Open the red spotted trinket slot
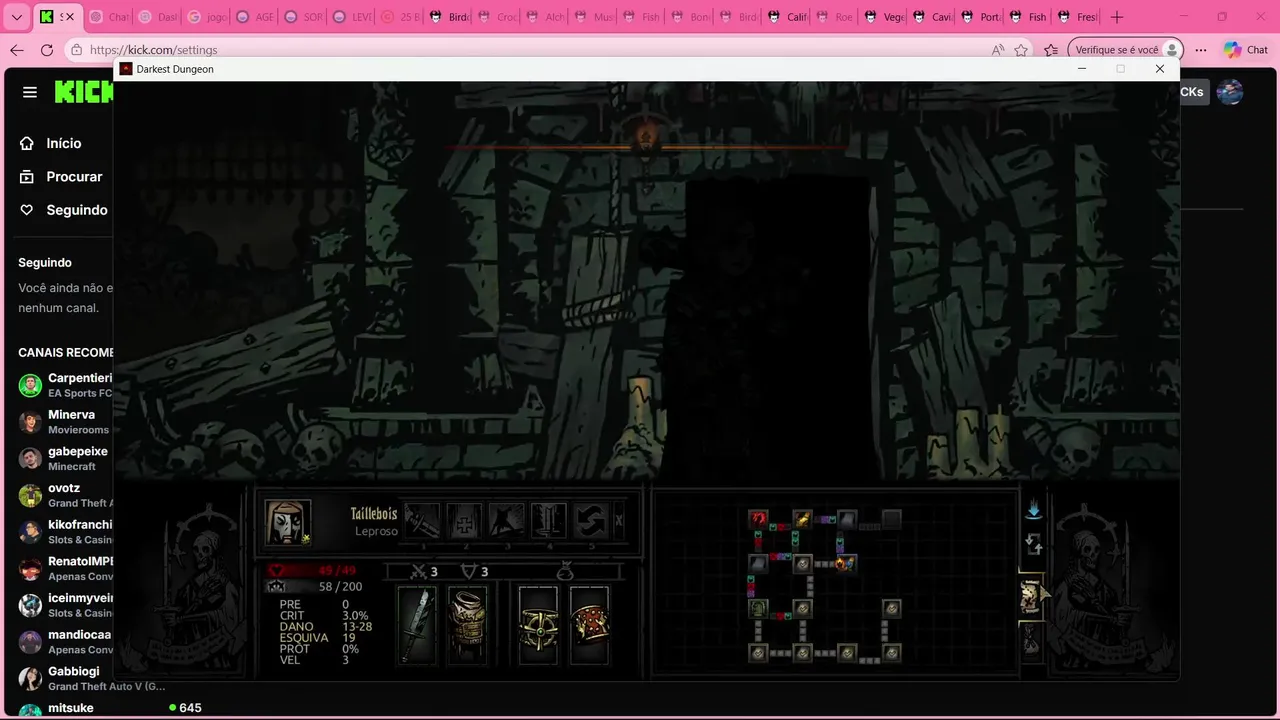The width and height of the screenshot is (1280, 720). pyautogui.click(x=589, y=626)
